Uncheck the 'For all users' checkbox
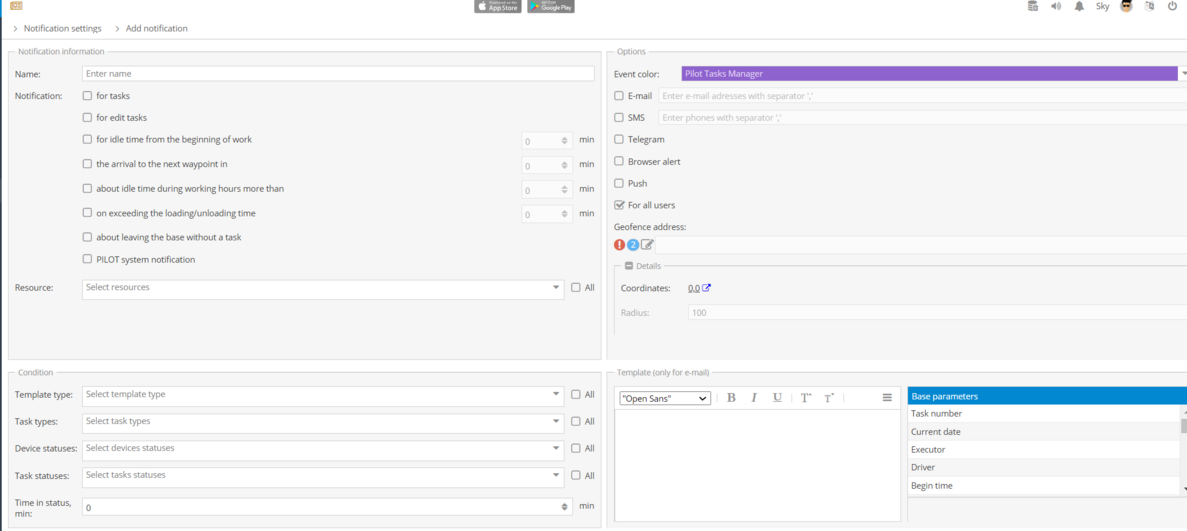Image resolution: width=1187 pixels, height=531 pixels. [x=619, y=205]
